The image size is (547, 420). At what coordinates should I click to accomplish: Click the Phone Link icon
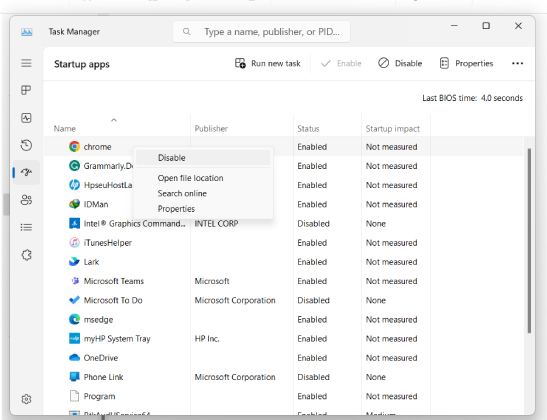tap(74, 377)
